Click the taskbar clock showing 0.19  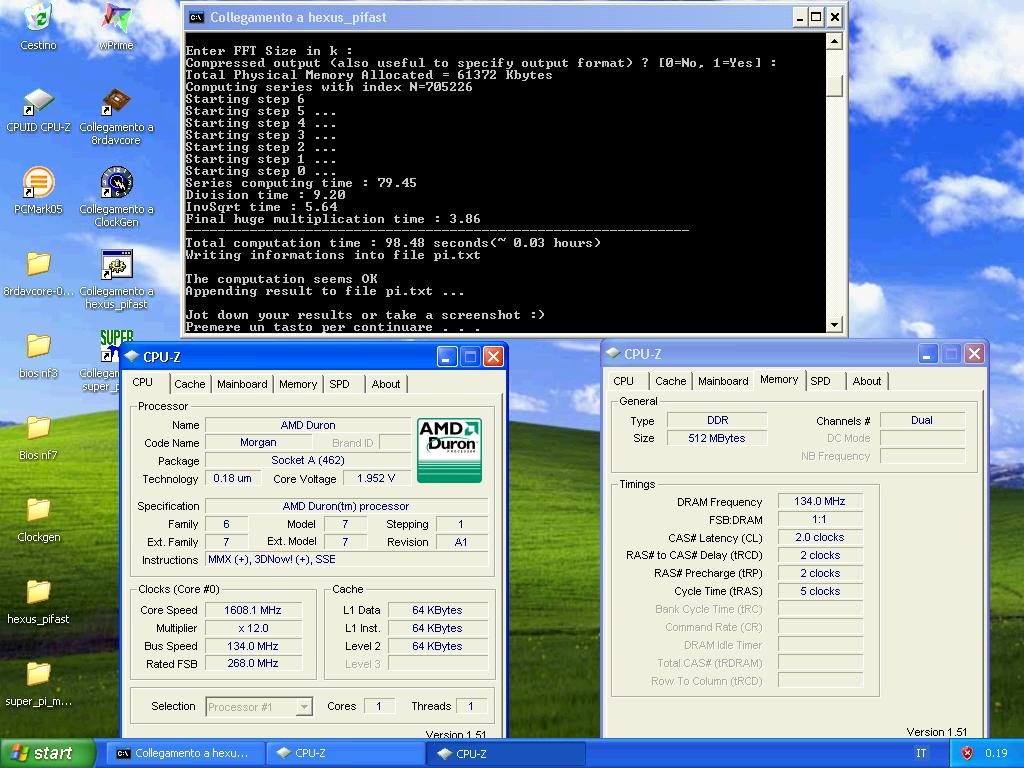(996, 753)
